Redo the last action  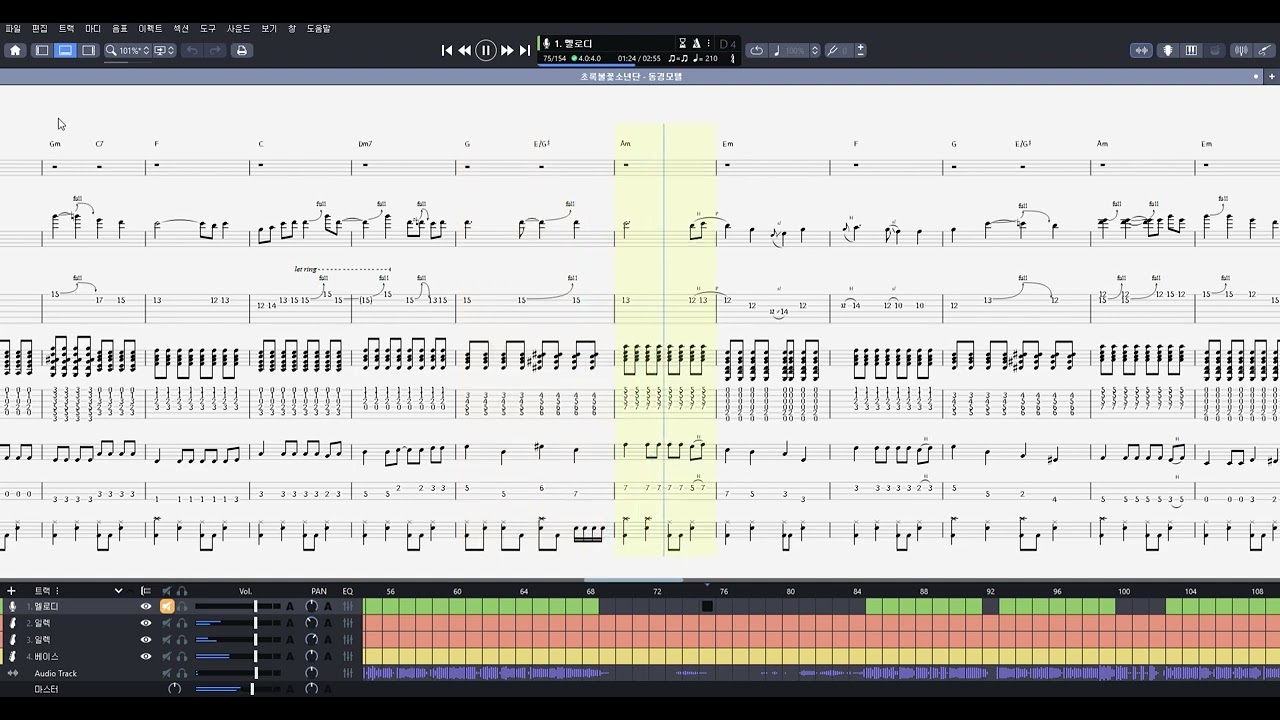tap(214, 50)
